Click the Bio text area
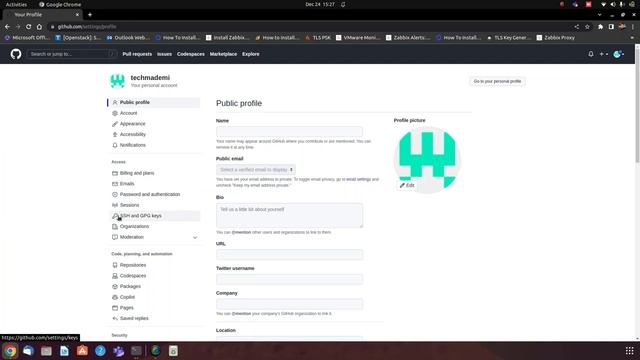 pyautogui.click(x=289, y=215)
